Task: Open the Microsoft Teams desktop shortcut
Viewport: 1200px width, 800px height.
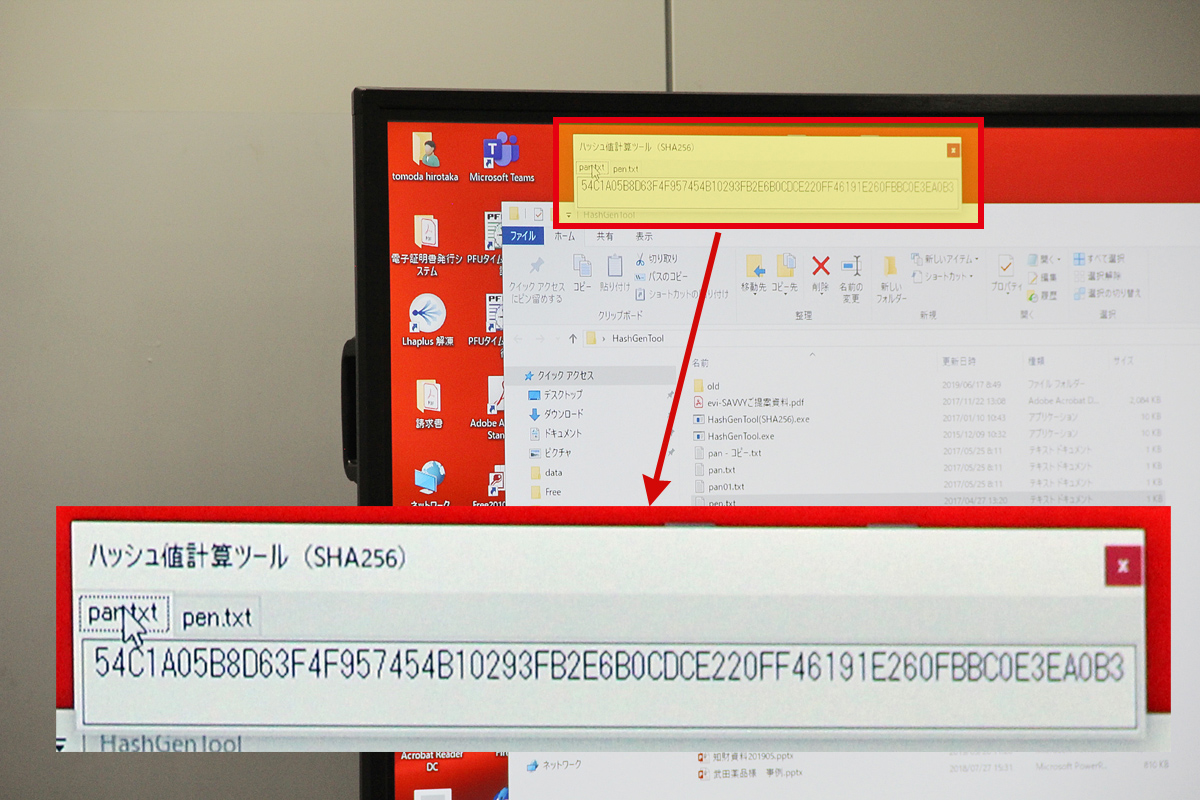Action: tap(501, 155)
